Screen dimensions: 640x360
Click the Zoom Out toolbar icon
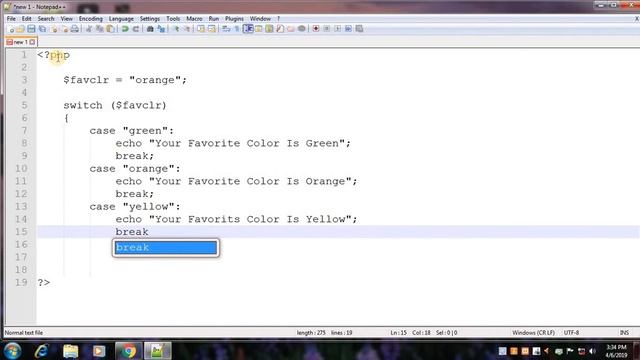click(x=187, y=29)
